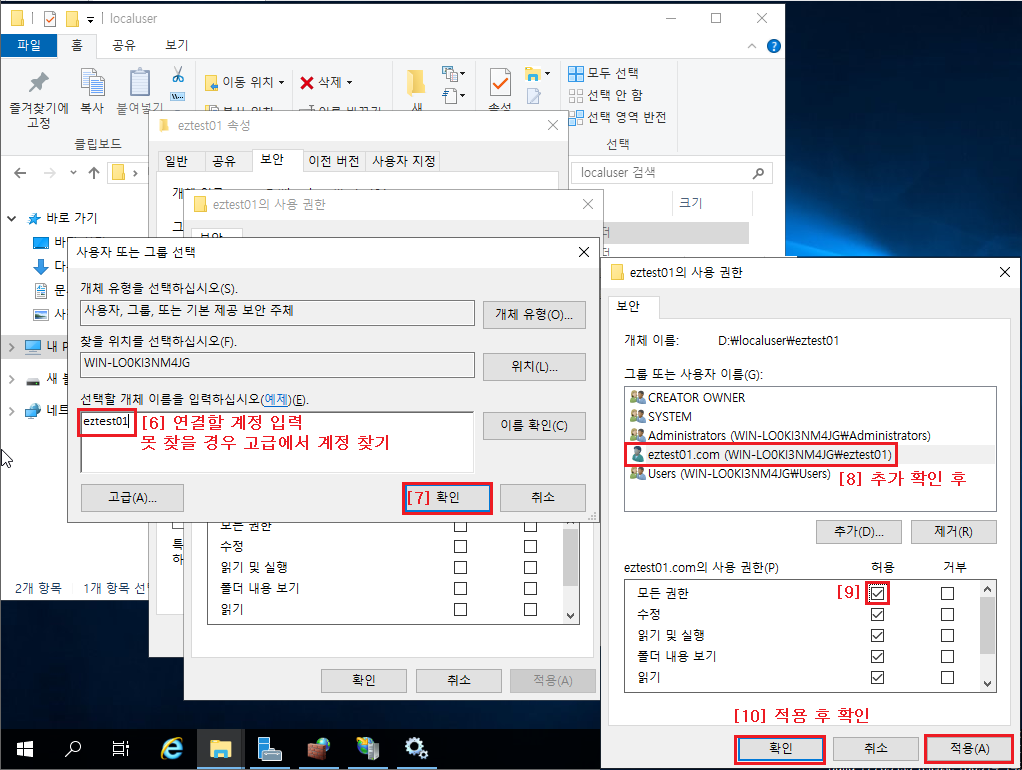This screenshot has width=1022, height=770.
Task: Click 이름 확인(C) button
Action: (534, 426)
